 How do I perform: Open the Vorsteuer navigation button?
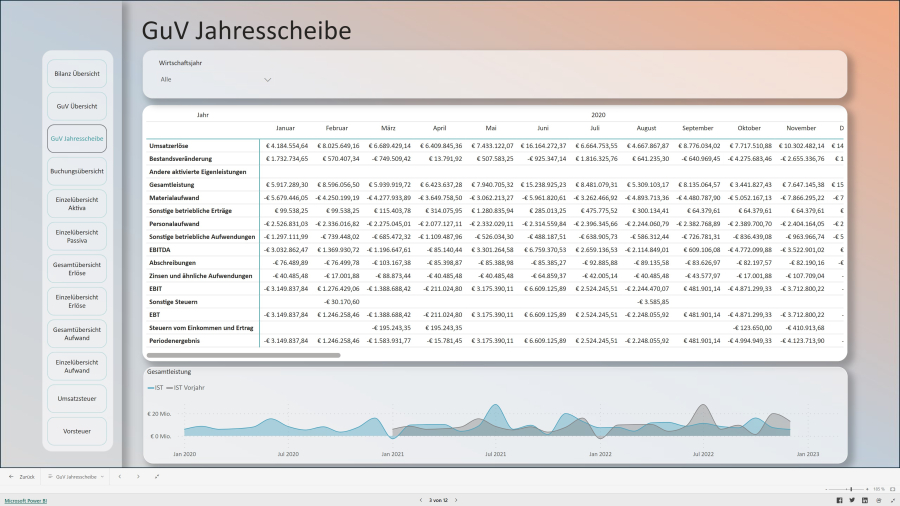pos(77,432)
